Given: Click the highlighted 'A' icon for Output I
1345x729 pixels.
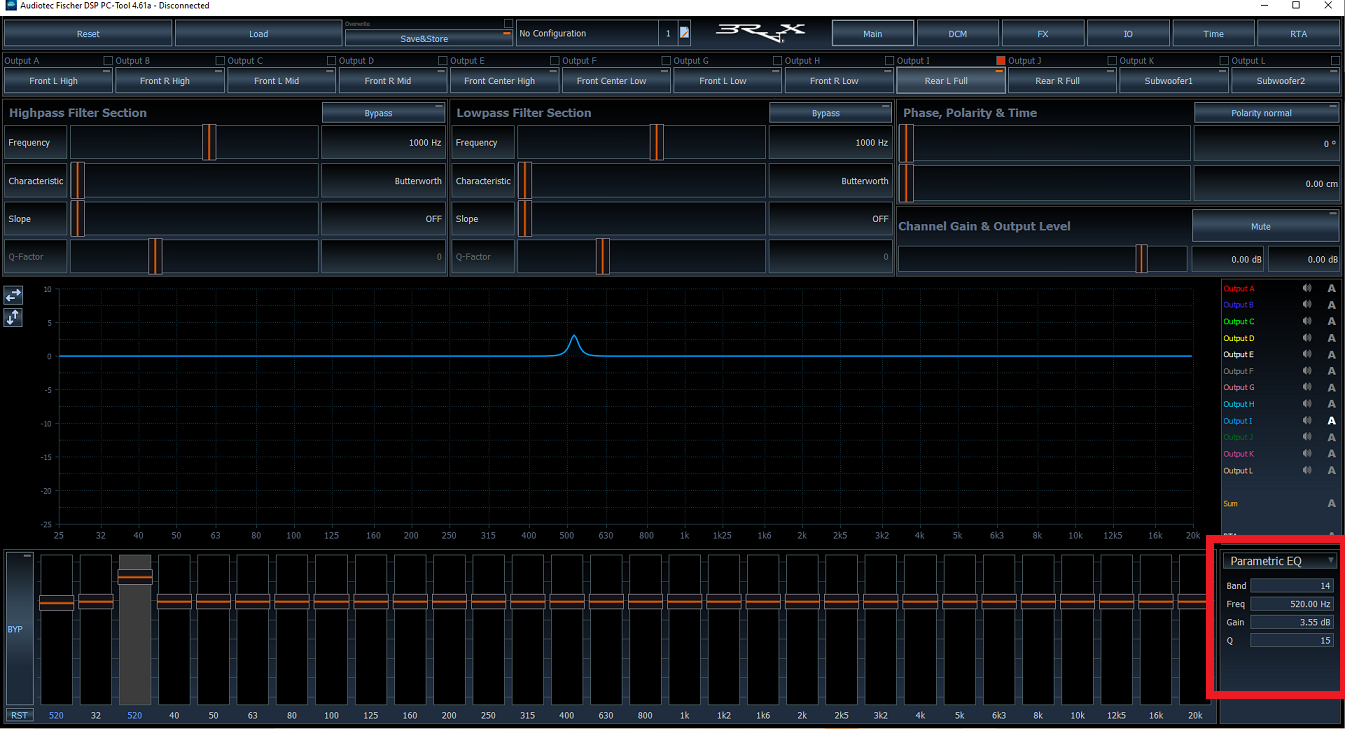Looking at the screenshot, I should click(1331, 421).
